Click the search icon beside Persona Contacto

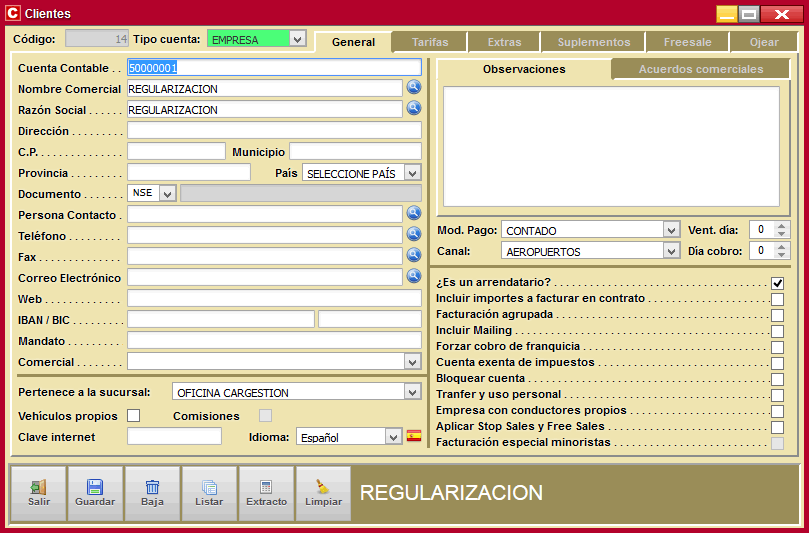coord(414,213)
